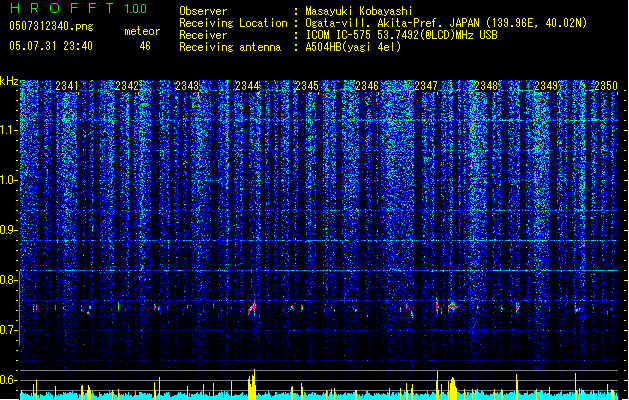Click the 0.9 frequency axis label
The width and height of the screenshot is (629, 400).
point(8,230)
